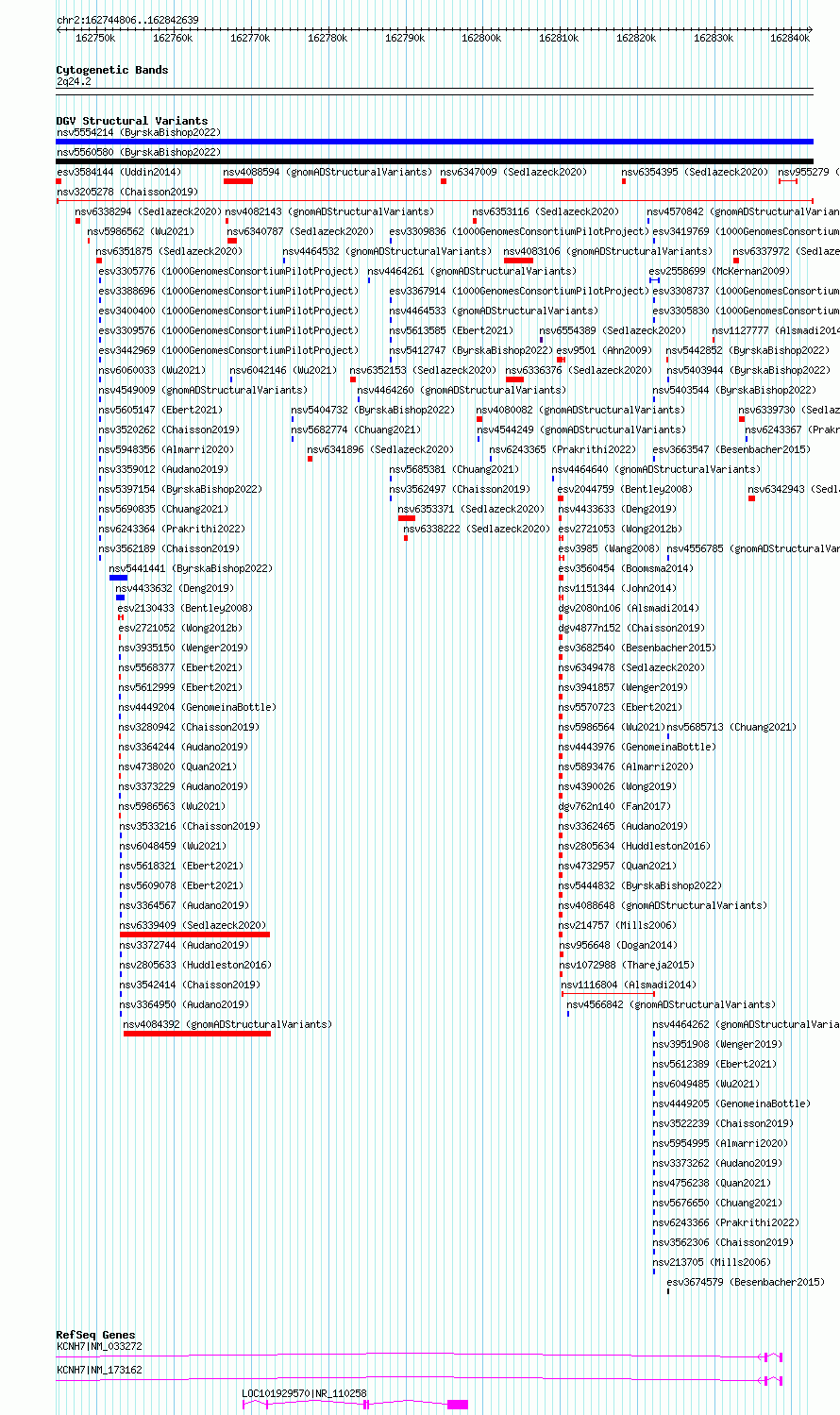This screenshot has height=1415, width=840.
Task: Click esv3309836 1000 Genomes variant label
Action: pyautogui.click(x=519, y=231)
